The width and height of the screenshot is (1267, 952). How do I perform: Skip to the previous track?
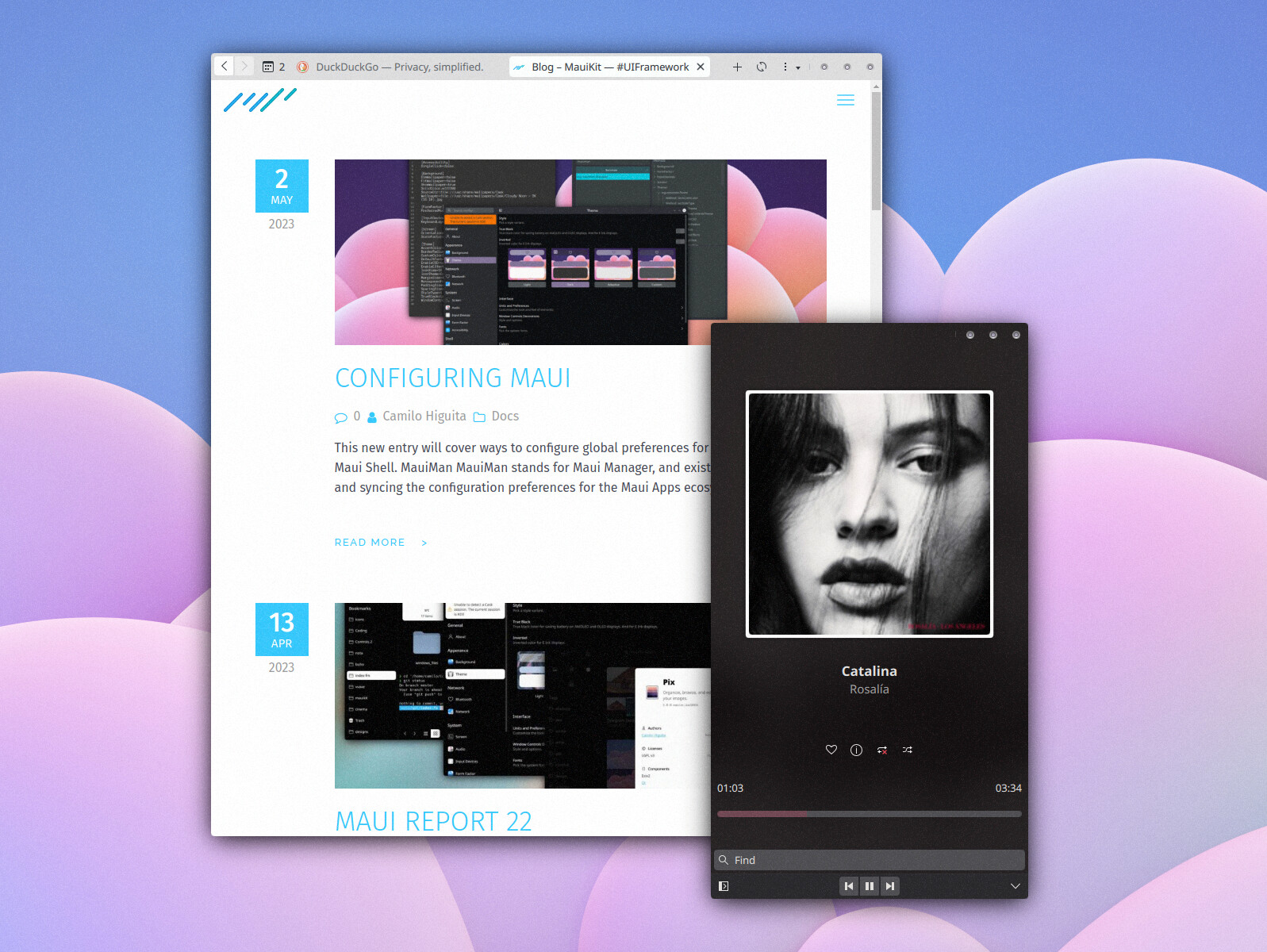849,886
